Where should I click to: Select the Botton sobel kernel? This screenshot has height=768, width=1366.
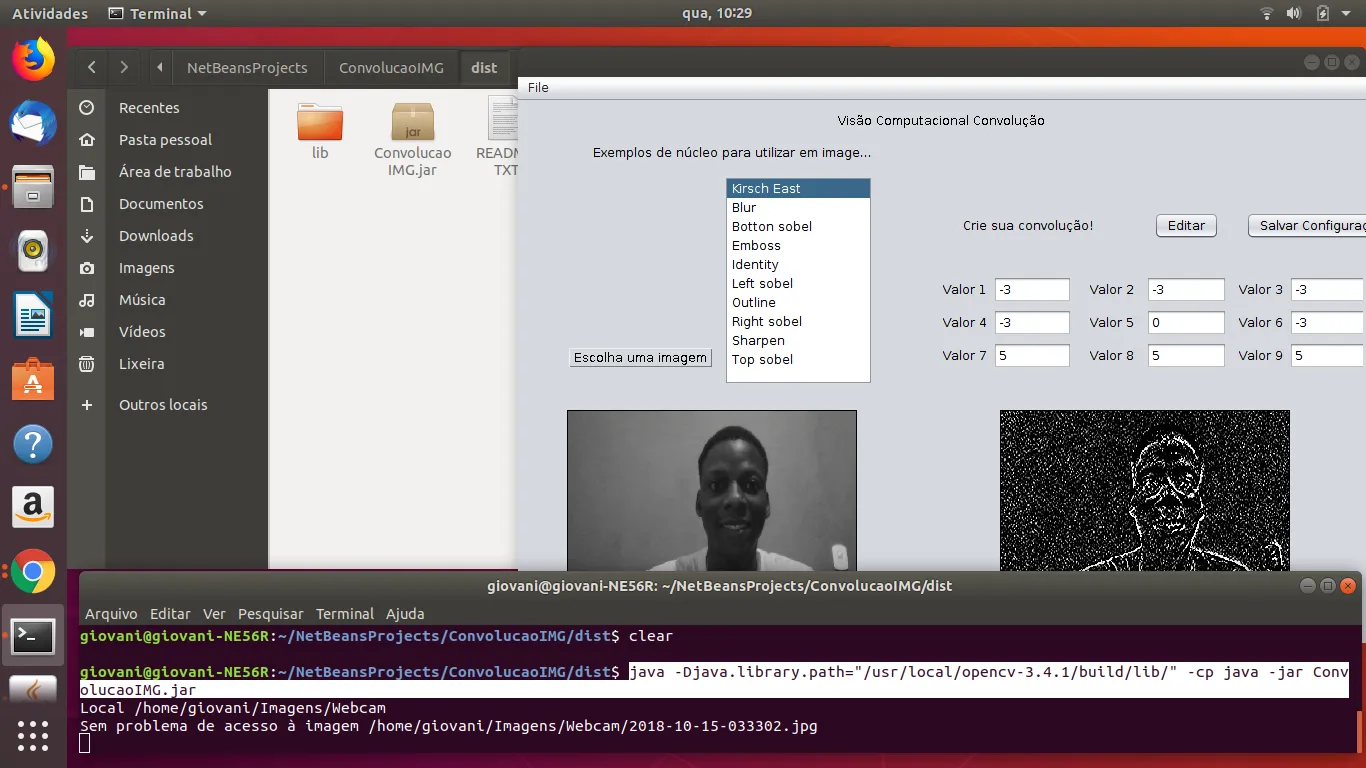(798, 227)
